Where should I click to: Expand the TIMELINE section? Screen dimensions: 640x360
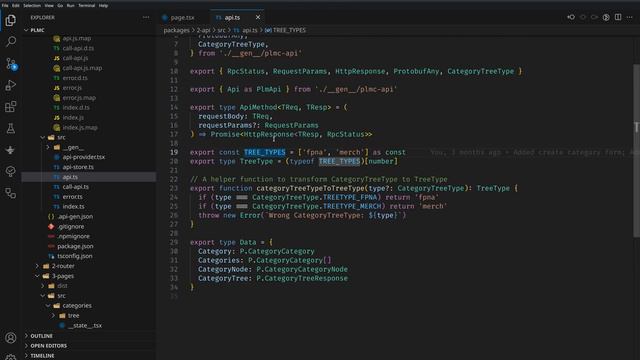(42, 356)
